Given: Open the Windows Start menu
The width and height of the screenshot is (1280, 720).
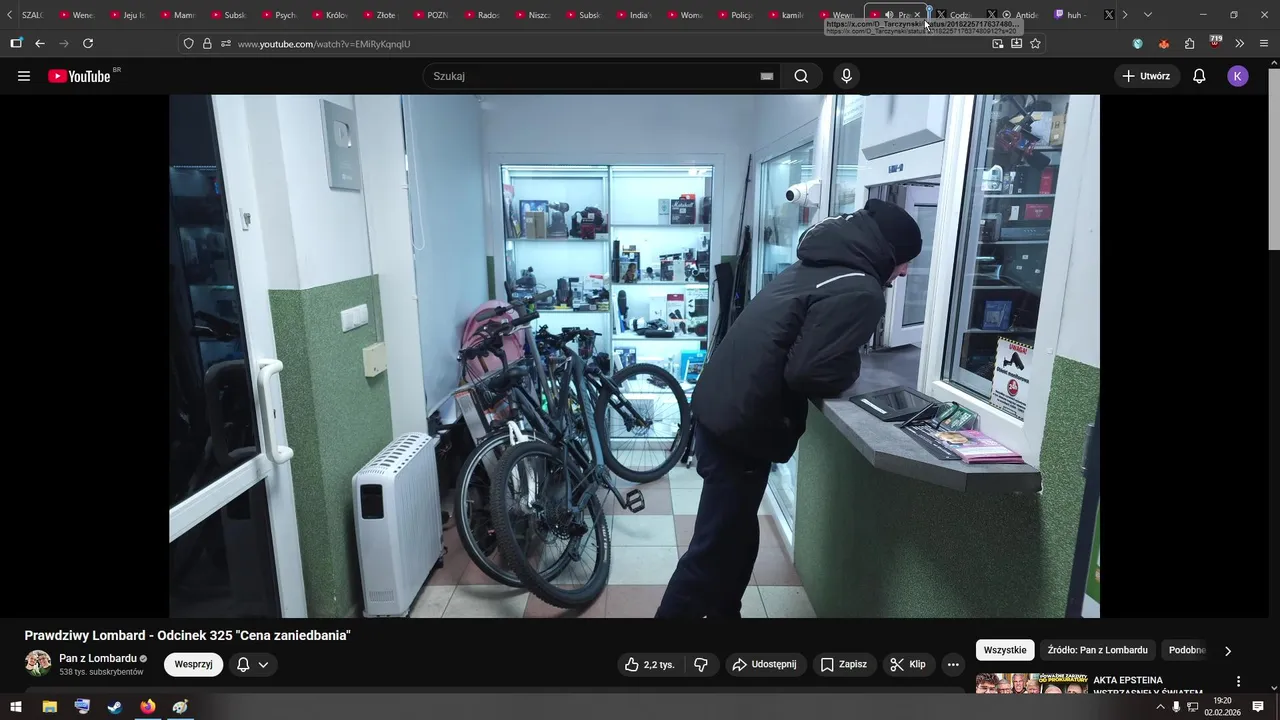Looking at the screenshot, I should pos(16,707).
